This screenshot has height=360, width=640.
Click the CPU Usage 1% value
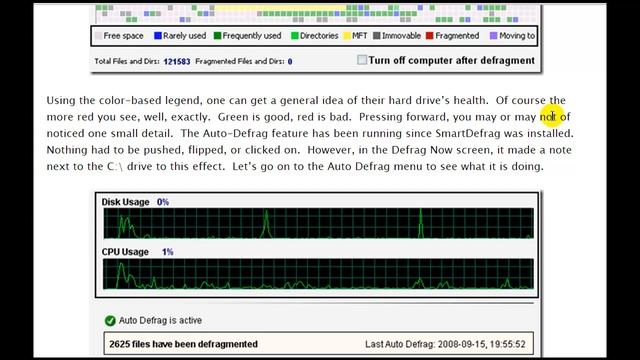point(167,252)
